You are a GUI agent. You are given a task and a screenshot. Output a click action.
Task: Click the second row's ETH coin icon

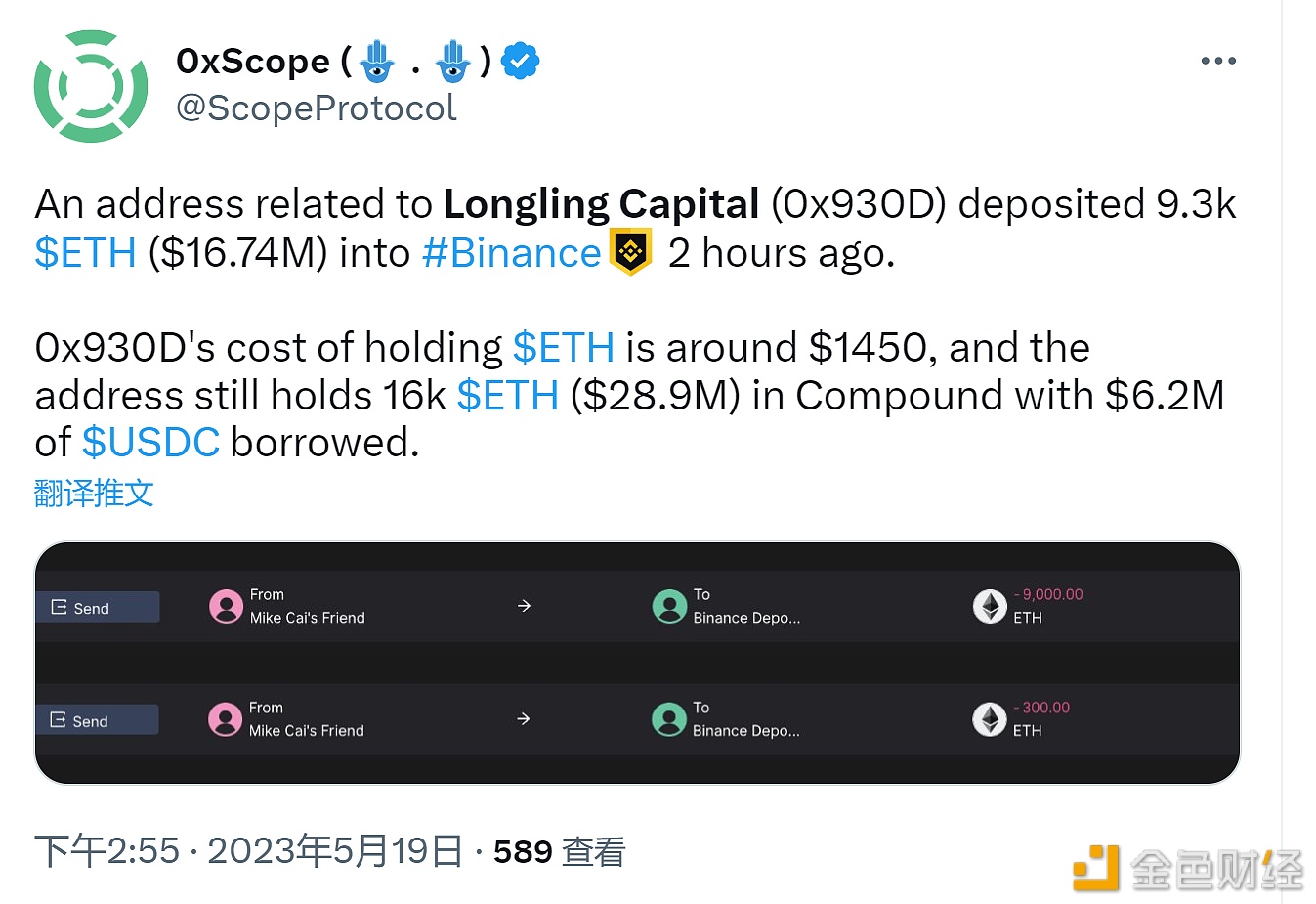click(989, 719)
